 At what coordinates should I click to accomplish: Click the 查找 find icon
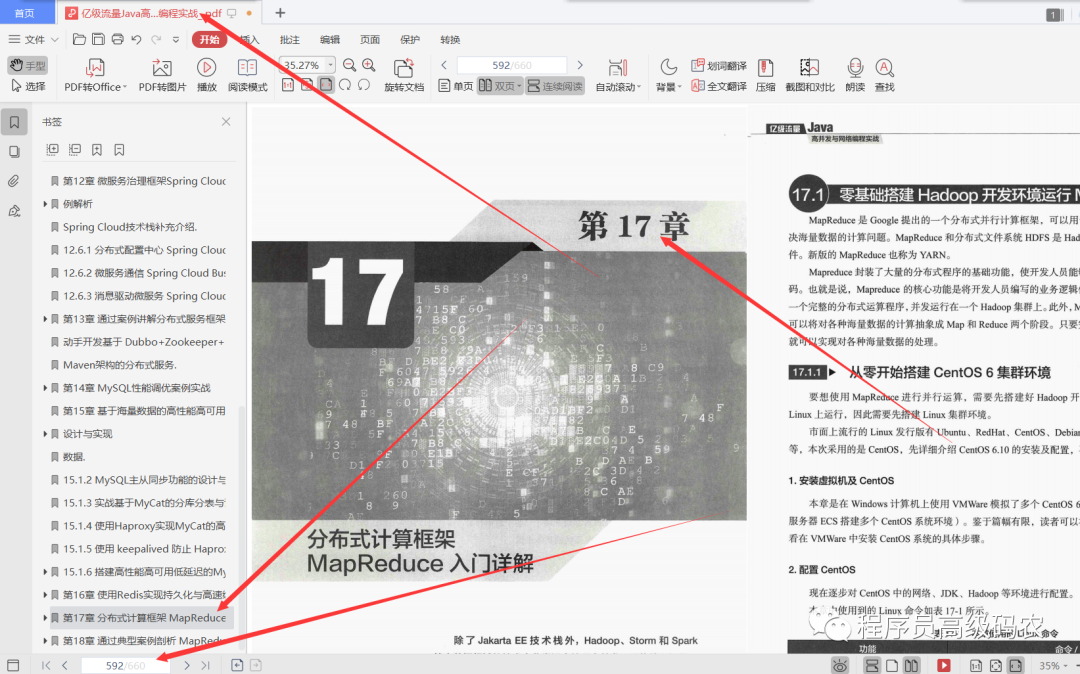[x=884, y=67]
